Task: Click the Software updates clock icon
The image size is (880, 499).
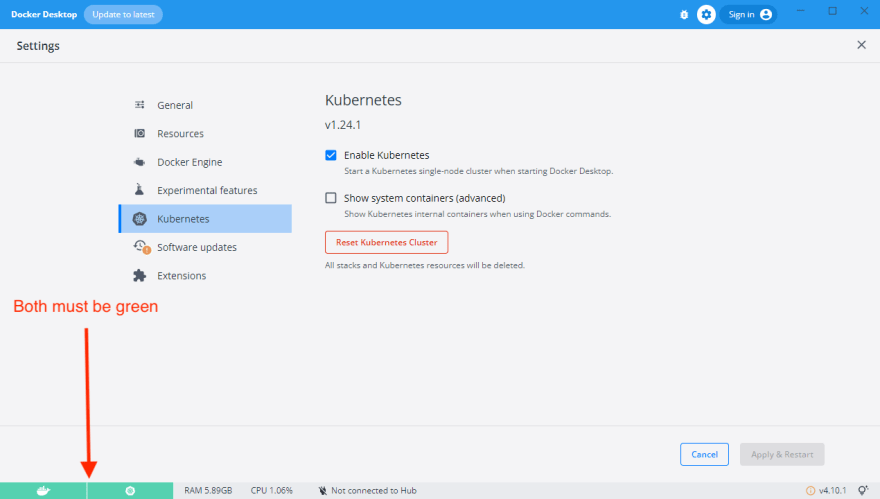Action: click(140, 247)
